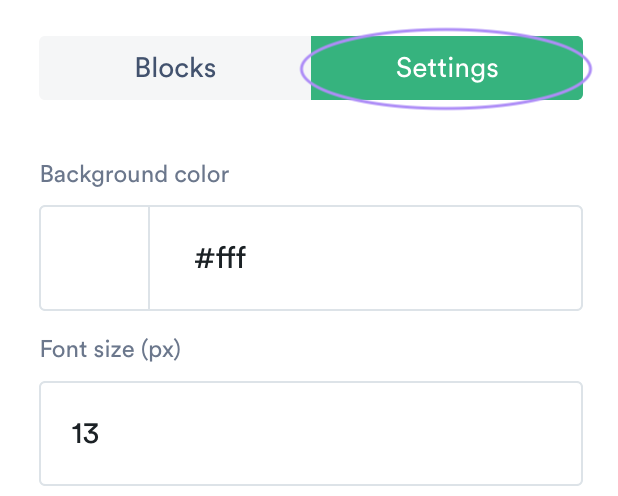Place cursor after the #fff text
The height and width of the screenshot is (496, 618).
248,258
